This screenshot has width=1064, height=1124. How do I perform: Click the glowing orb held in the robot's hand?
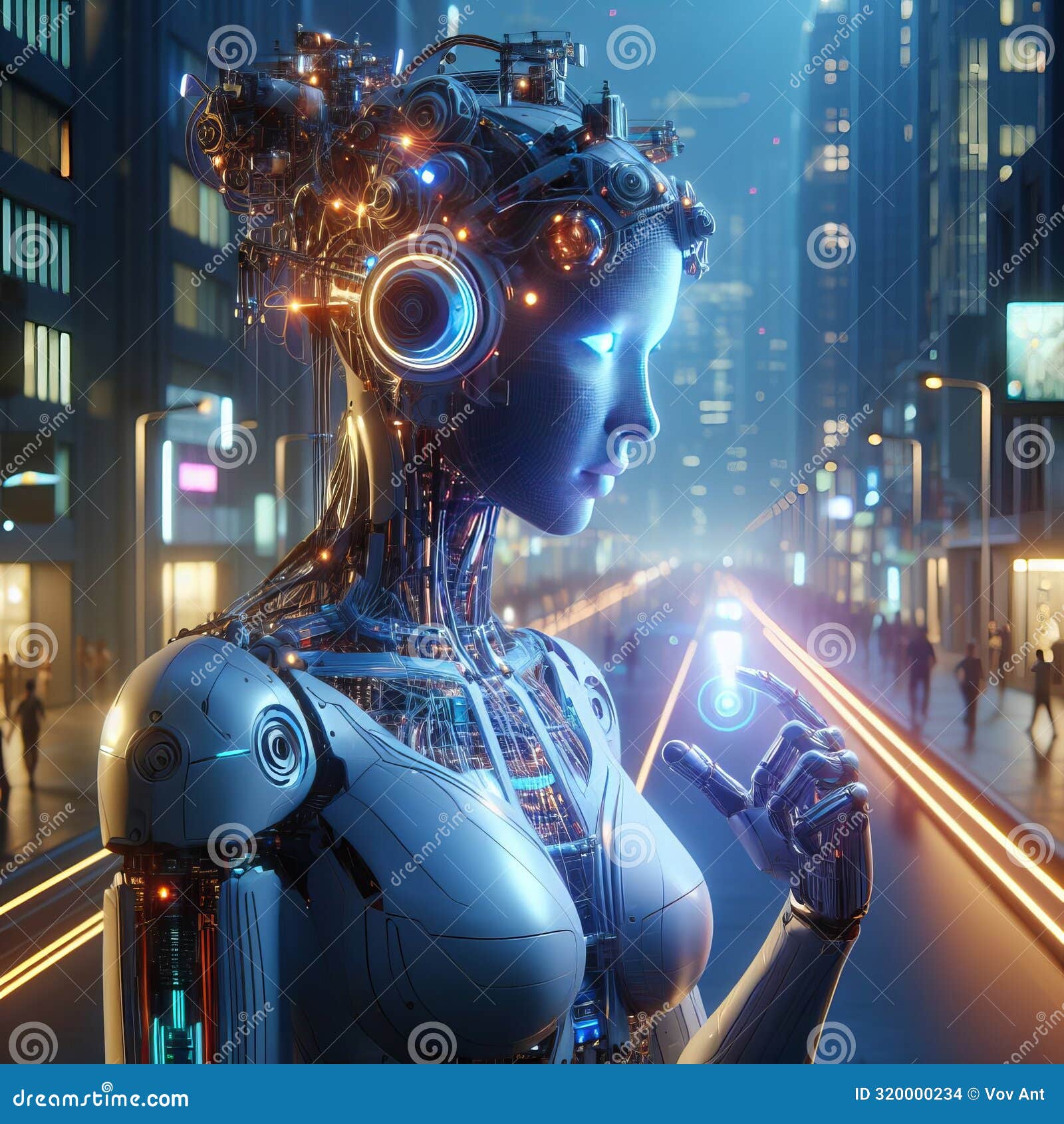click(x=726, y=704)
